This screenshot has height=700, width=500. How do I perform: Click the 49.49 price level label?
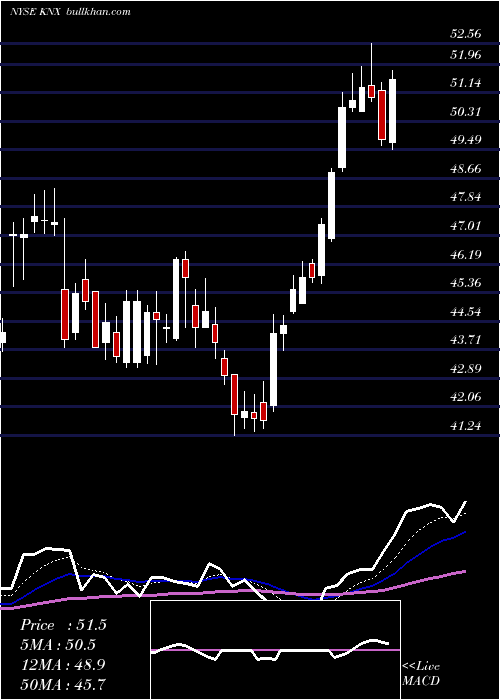[x=466, y=140]
